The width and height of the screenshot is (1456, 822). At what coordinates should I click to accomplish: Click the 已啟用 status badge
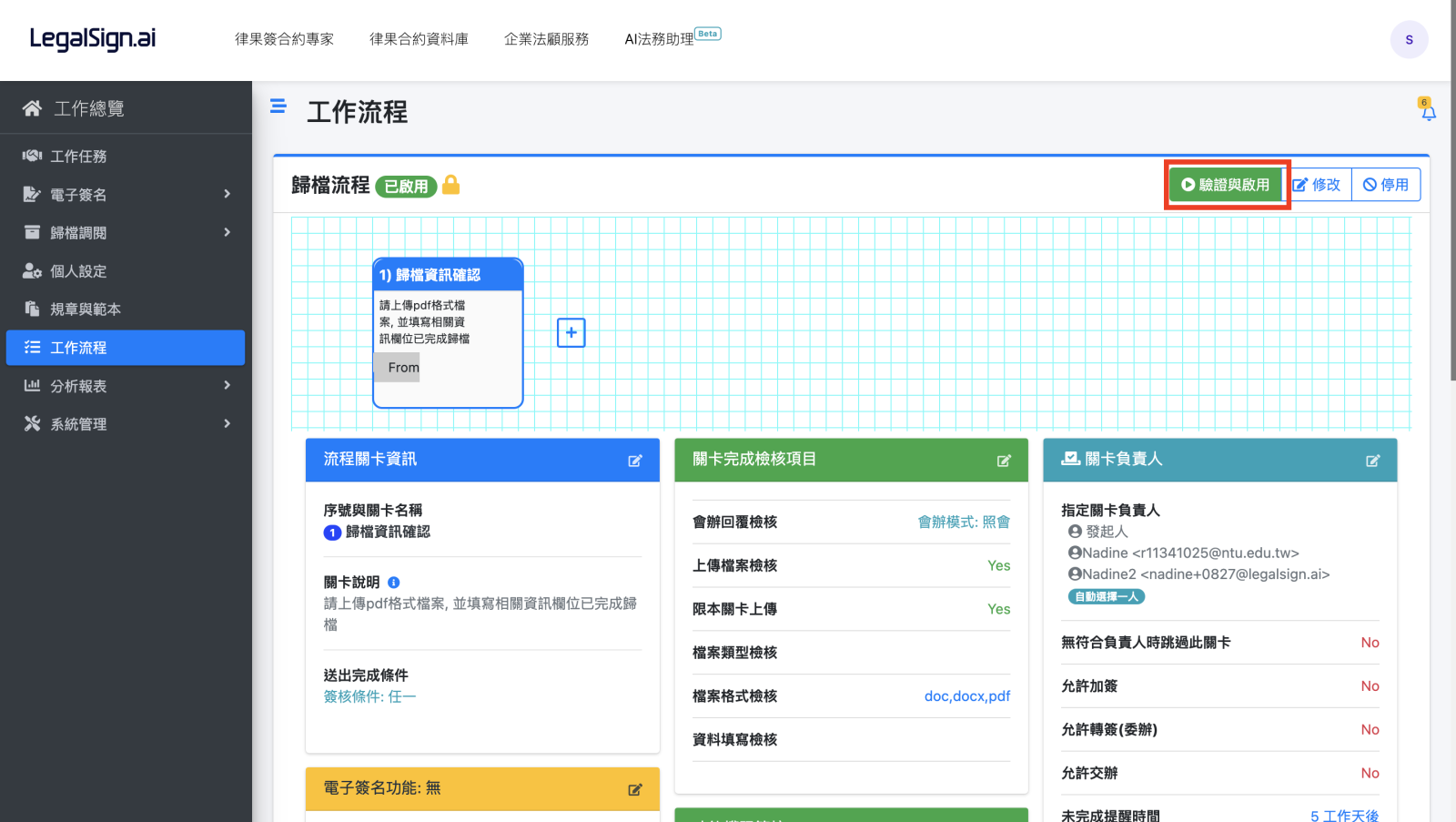coord(406,186)
